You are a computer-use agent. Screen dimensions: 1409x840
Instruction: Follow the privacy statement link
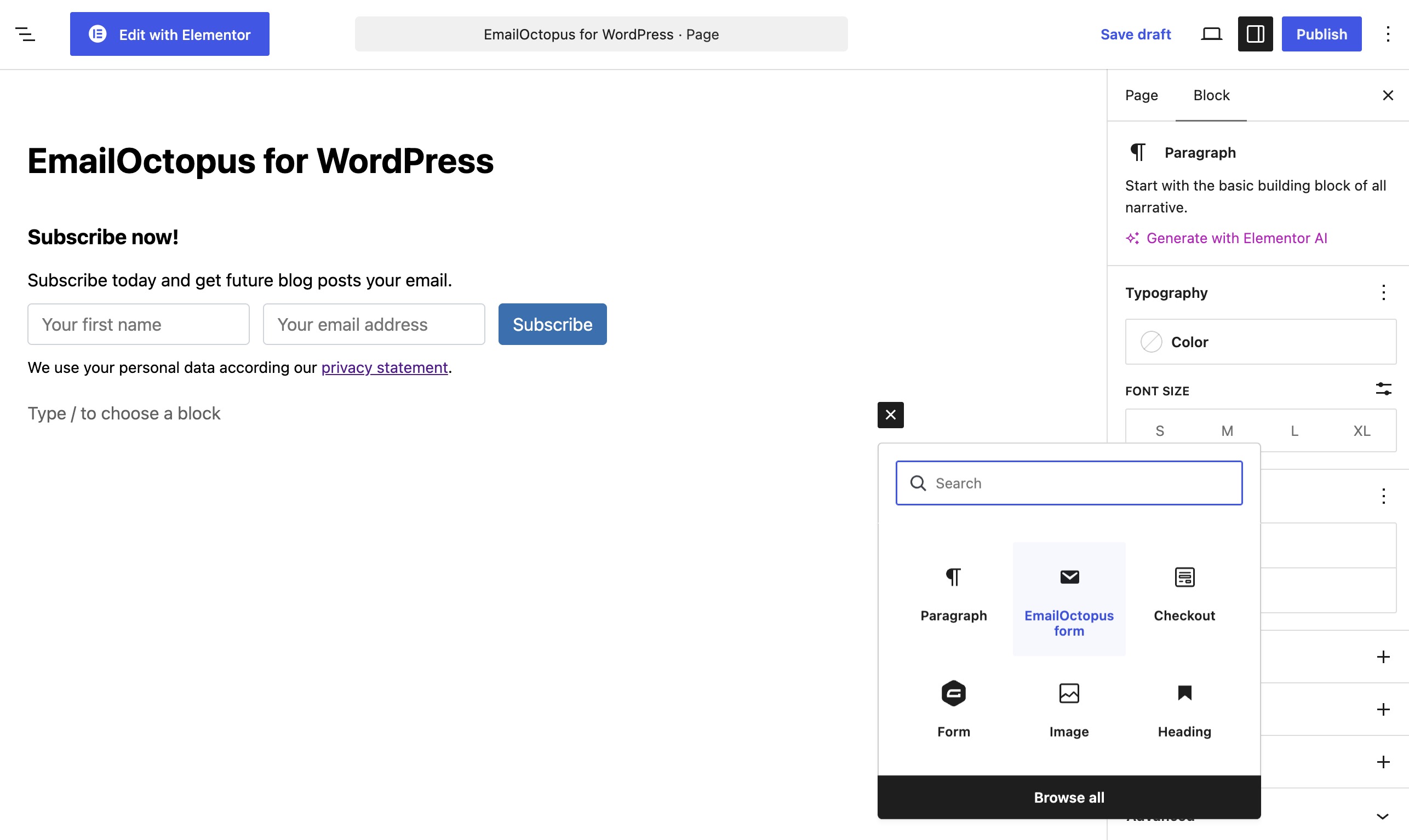click(x=385, y=368)
